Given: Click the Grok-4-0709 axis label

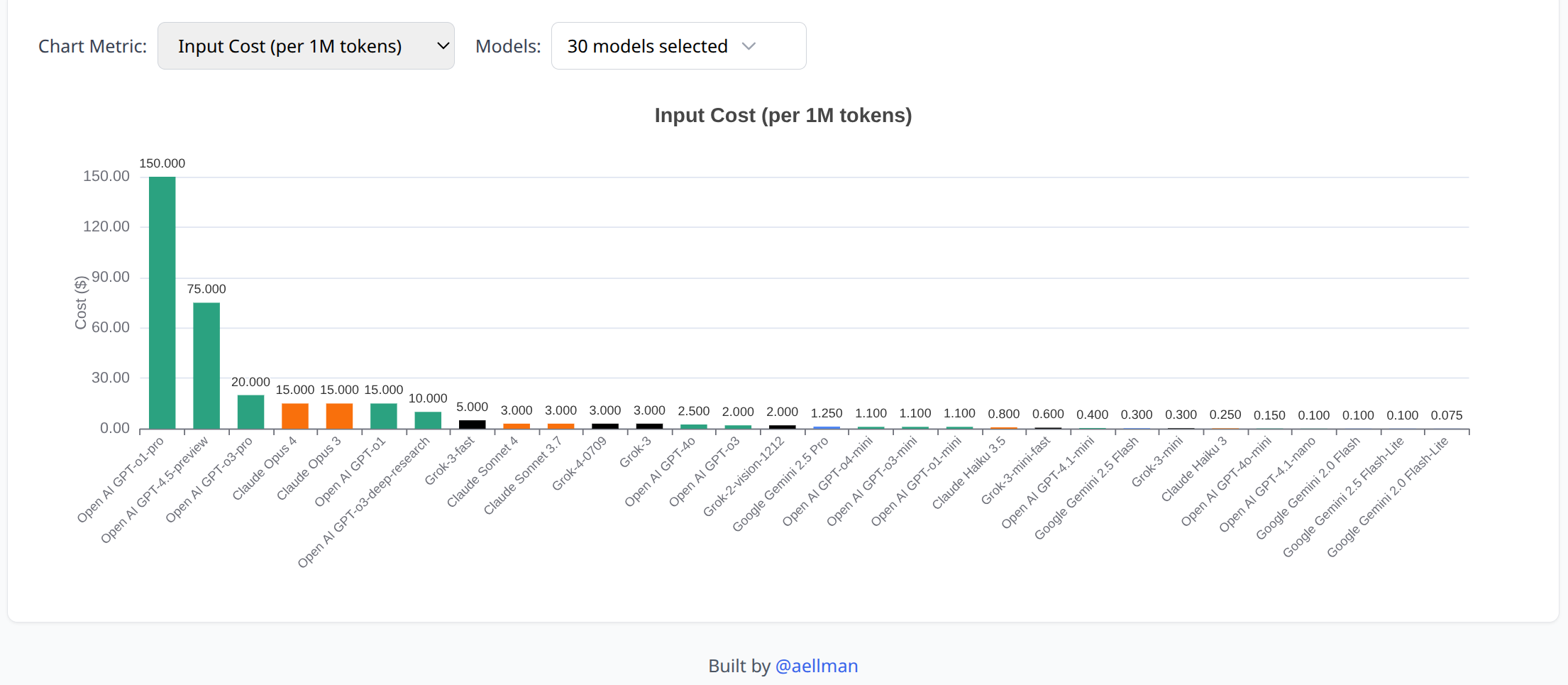Looking at the screenshot, I should [x=580, y=464].
